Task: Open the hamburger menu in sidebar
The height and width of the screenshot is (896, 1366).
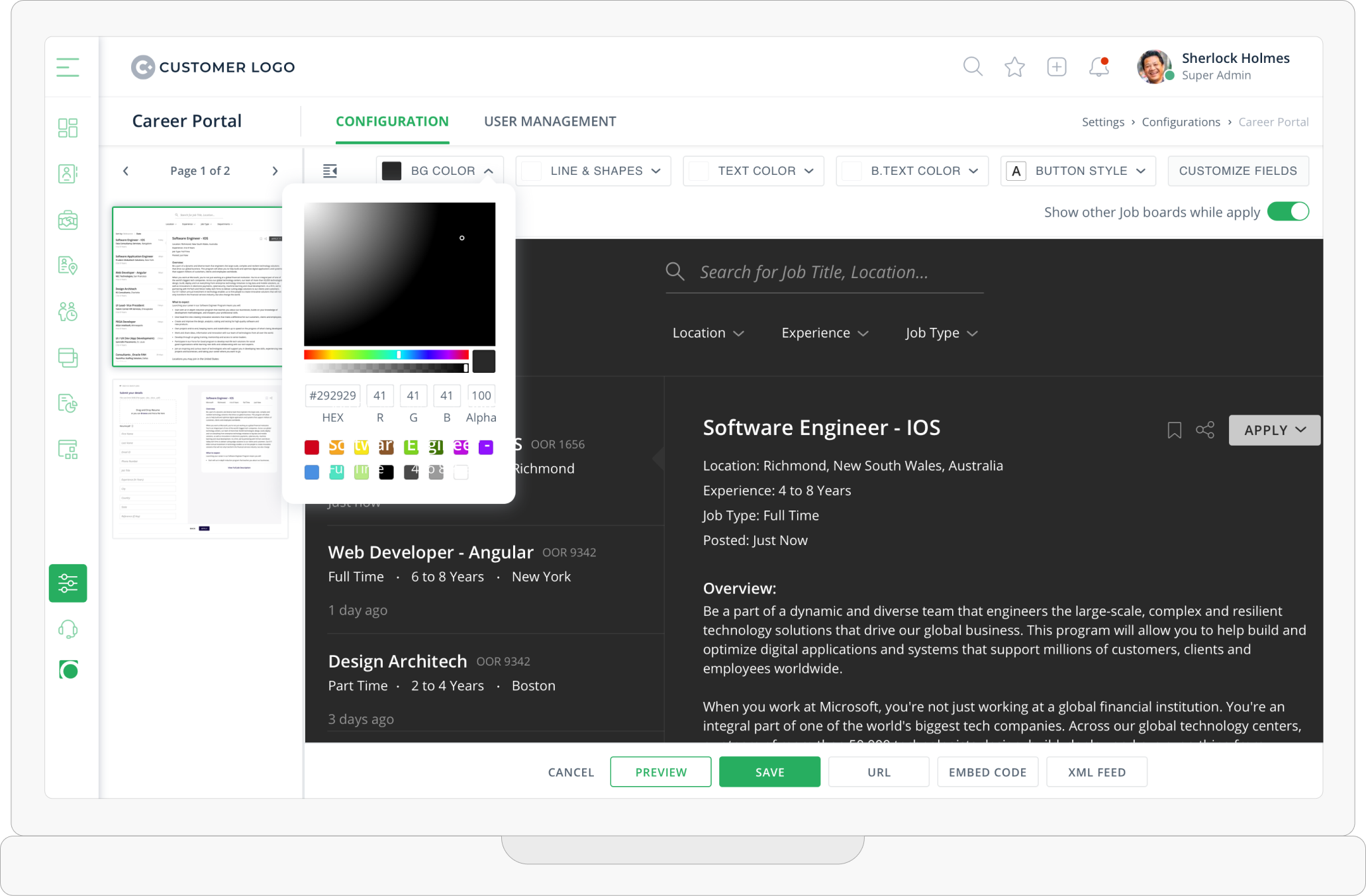Action: (x=68, y=67)
